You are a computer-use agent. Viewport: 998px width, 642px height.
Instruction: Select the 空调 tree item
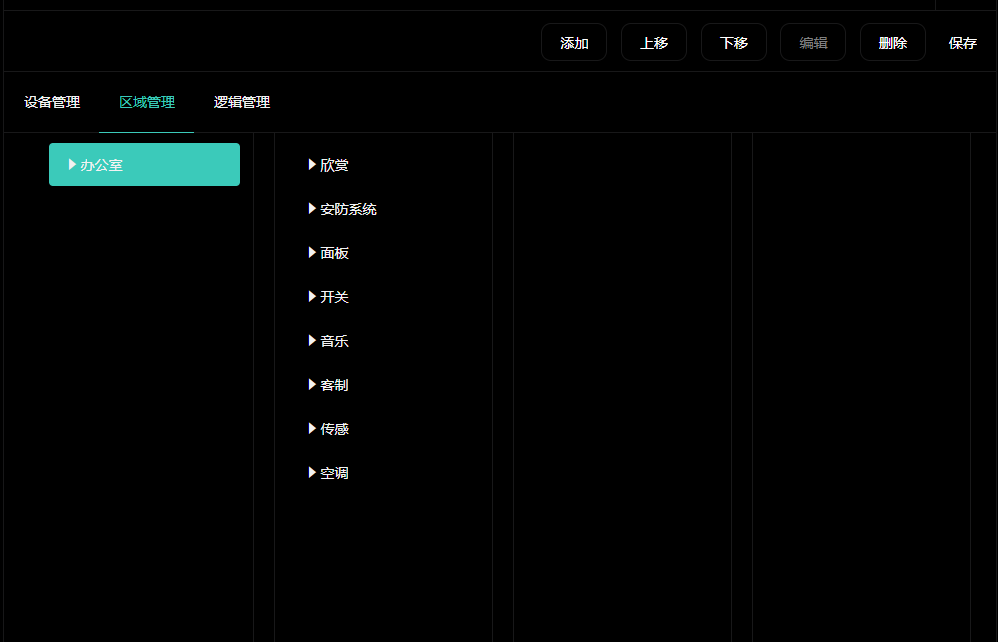pos(334,473)
